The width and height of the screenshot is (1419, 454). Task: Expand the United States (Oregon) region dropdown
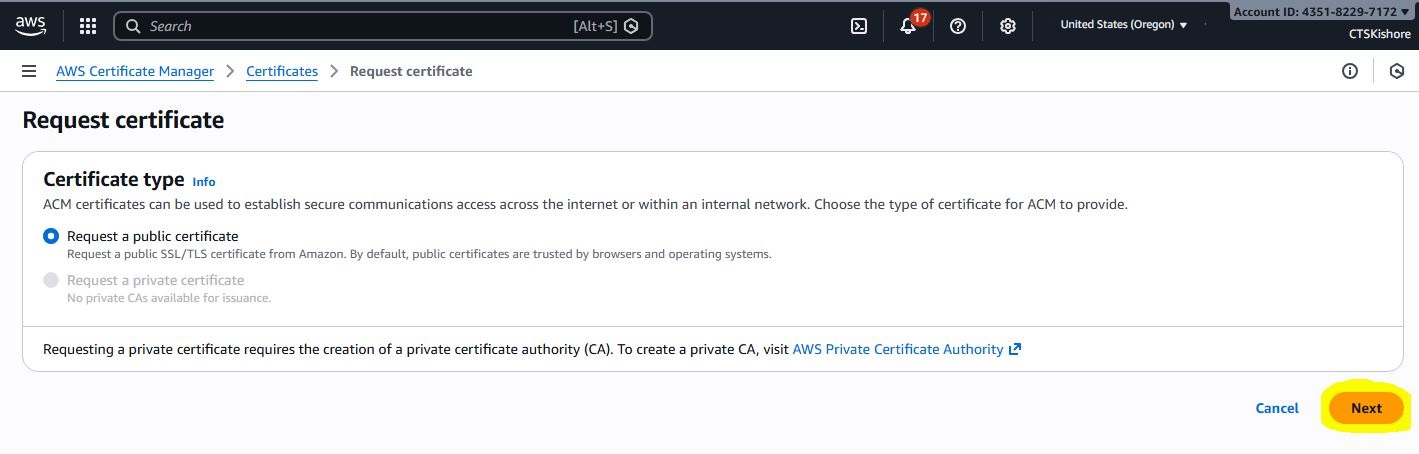(x=1123, y=25)
